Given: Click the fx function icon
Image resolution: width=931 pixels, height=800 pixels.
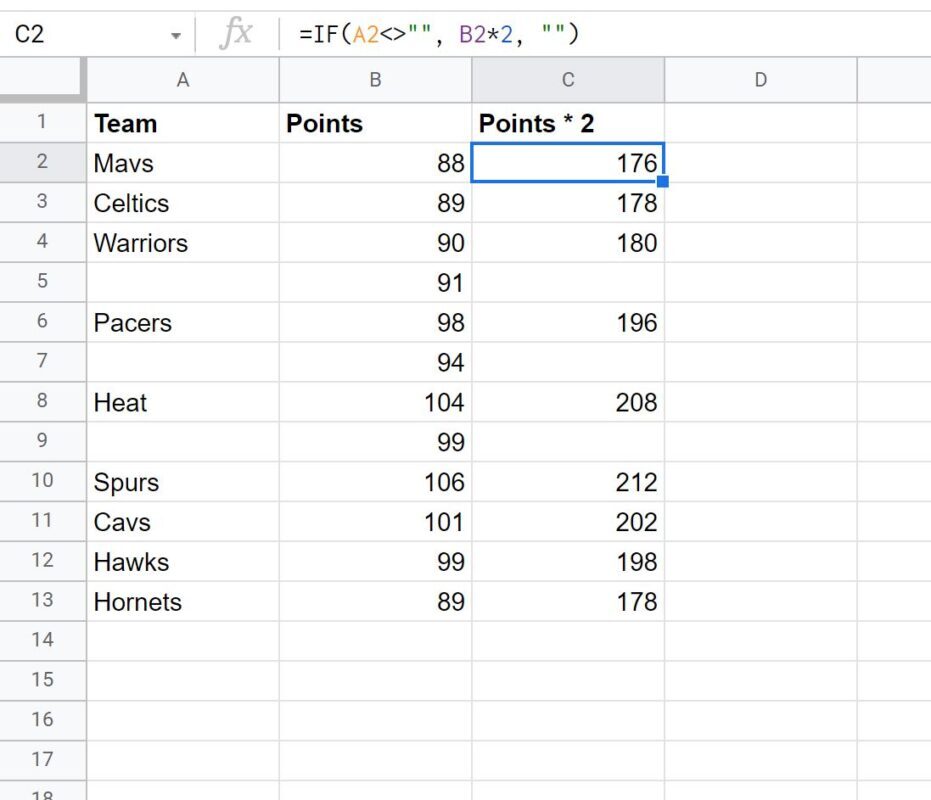Looking at the screenshot, I should point(236,33).
